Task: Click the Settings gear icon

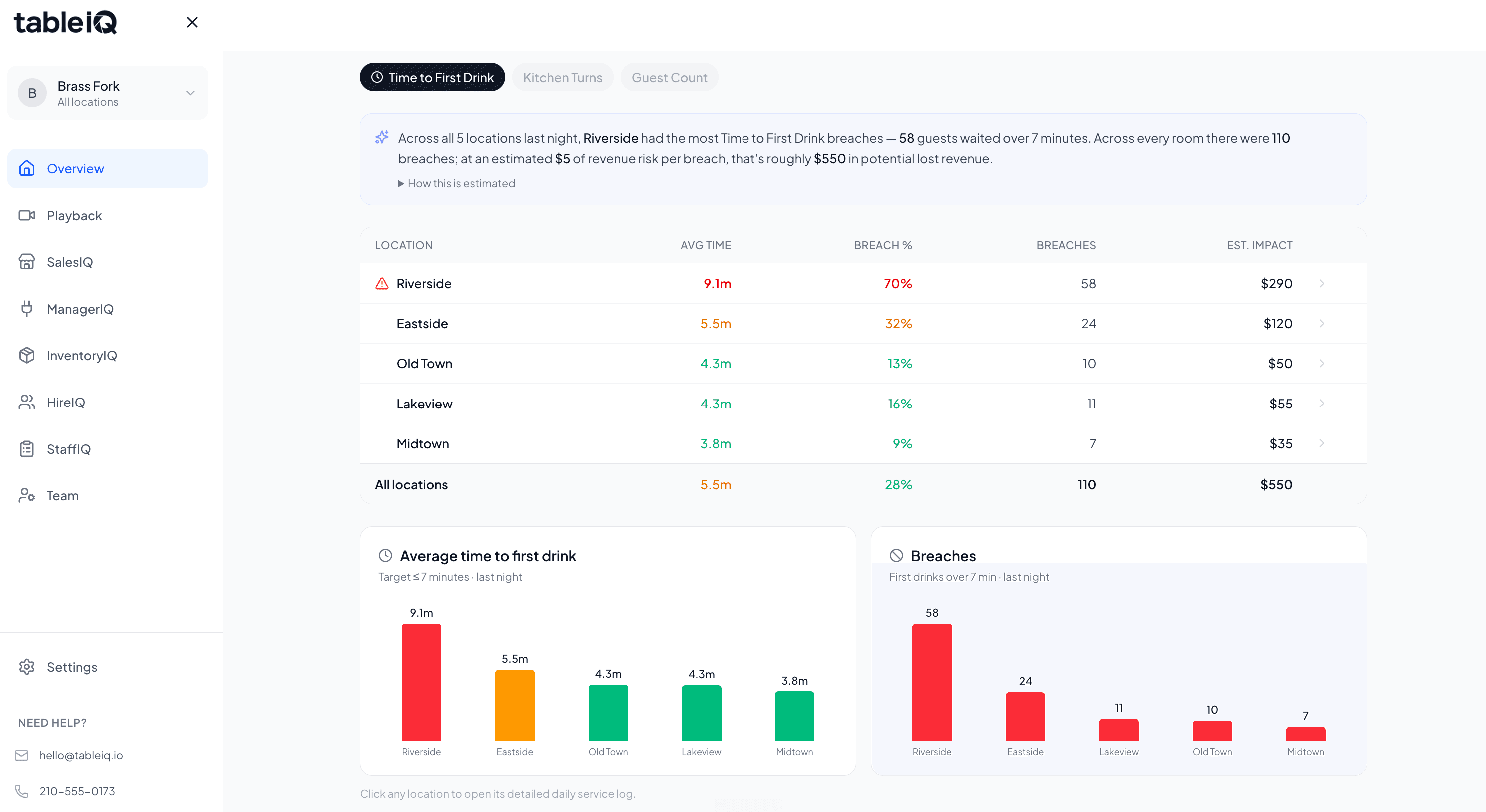Action: pyautogui.click(x=27, y=667)
